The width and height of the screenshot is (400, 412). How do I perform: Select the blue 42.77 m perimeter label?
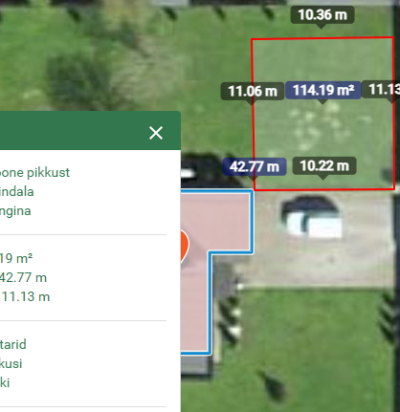point(254,167)
